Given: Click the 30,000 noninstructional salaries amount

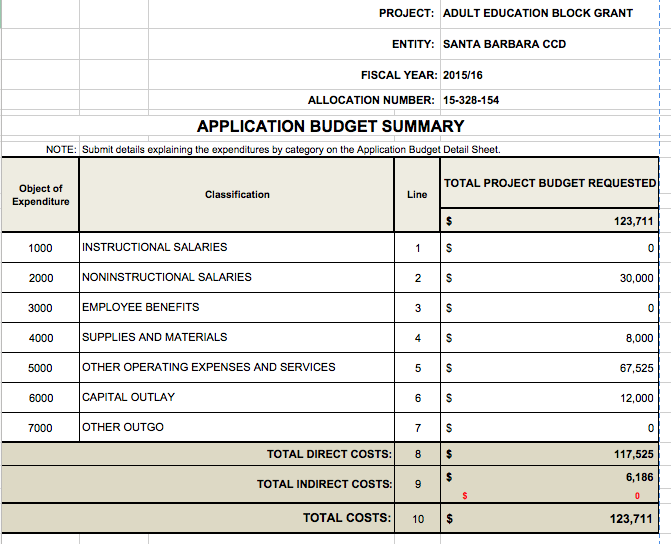Looking at the screenshot, I should [x=636, y=278].
